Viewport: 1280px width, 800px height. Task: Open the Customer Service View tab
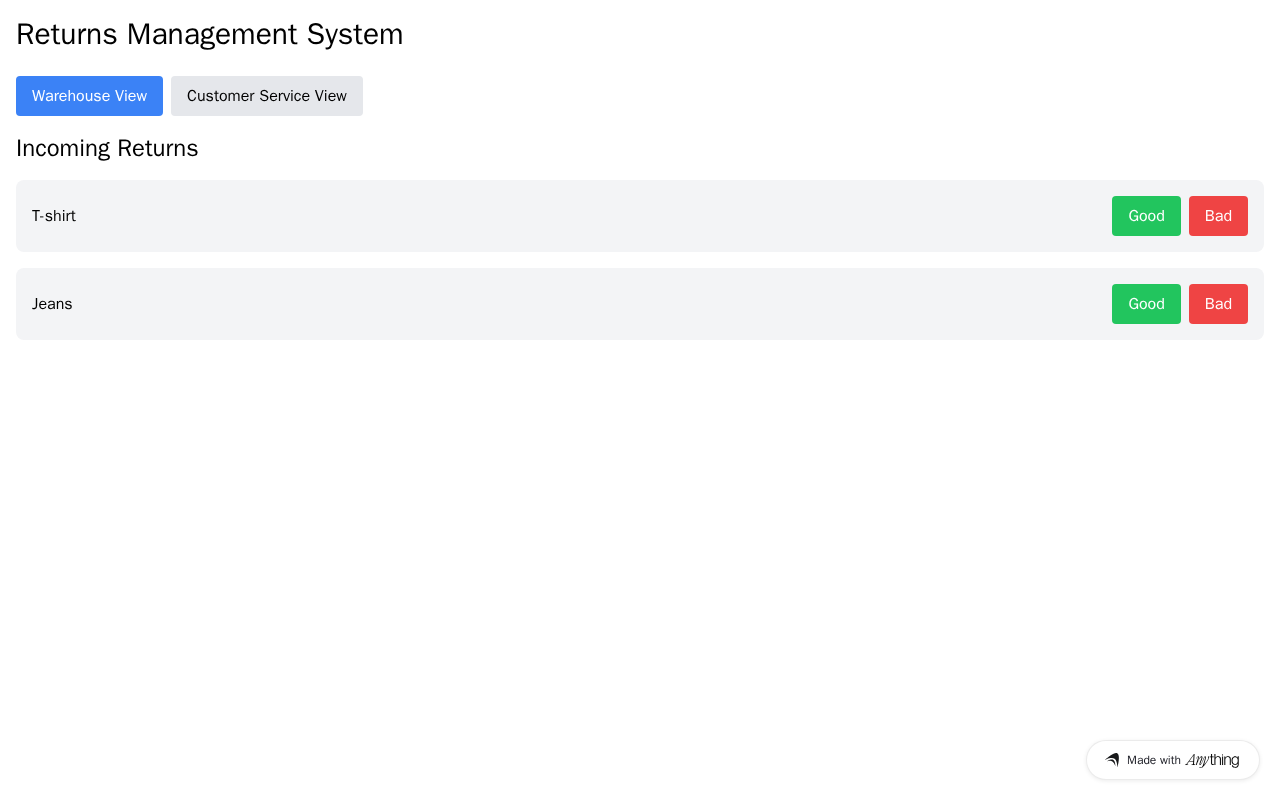click(x=266, y=96)
